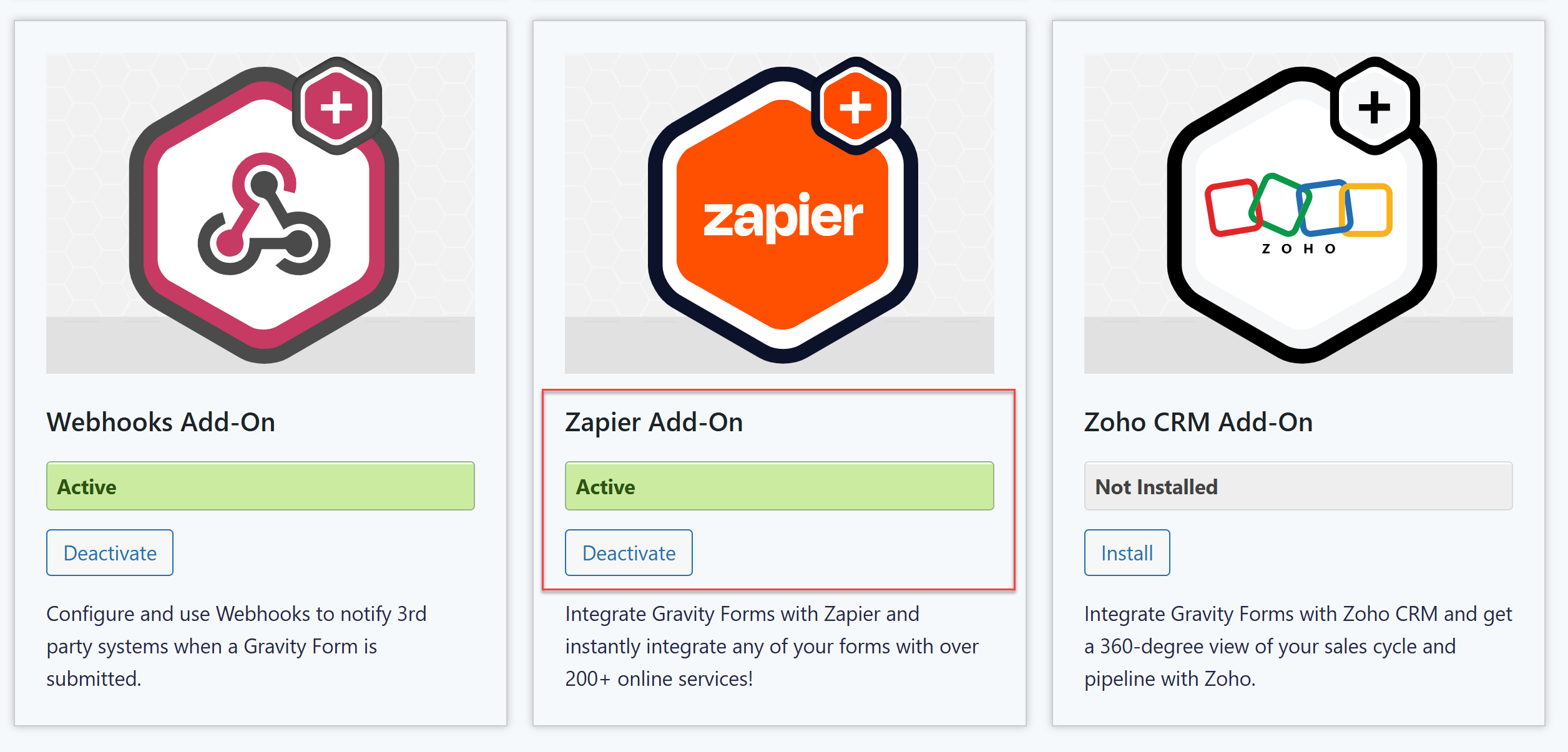Click the Zoho CRM Add-On title

coord(1198,422)
